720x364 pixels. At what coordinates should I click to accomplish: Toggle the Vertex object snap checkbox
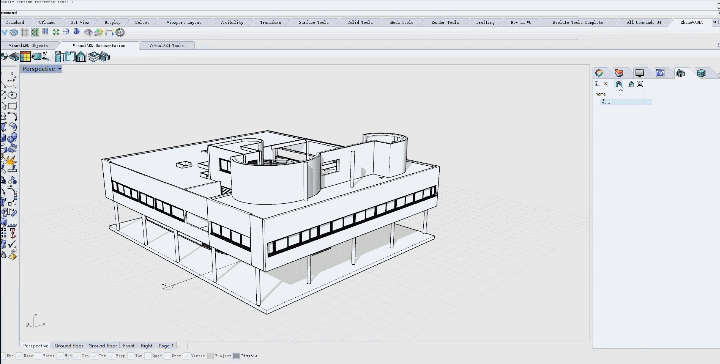186,356
